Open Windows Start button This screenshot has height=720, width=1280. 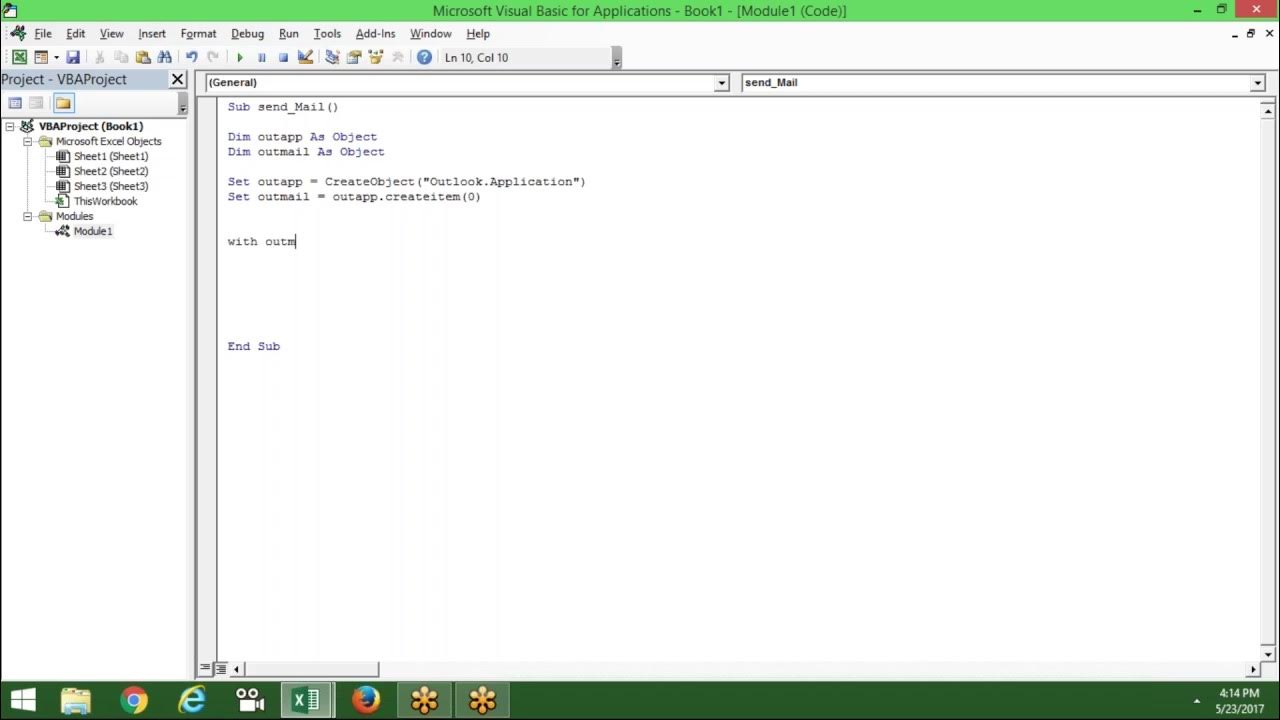(22, 700)
